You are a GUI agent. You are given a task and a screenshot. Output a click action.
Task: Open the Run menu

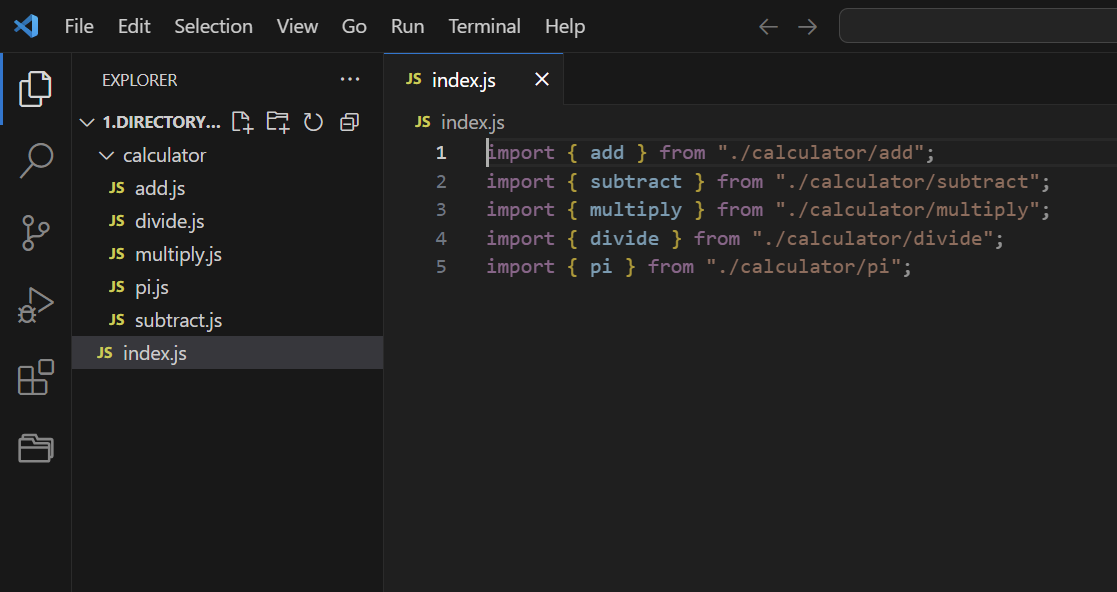pos(407,26)
